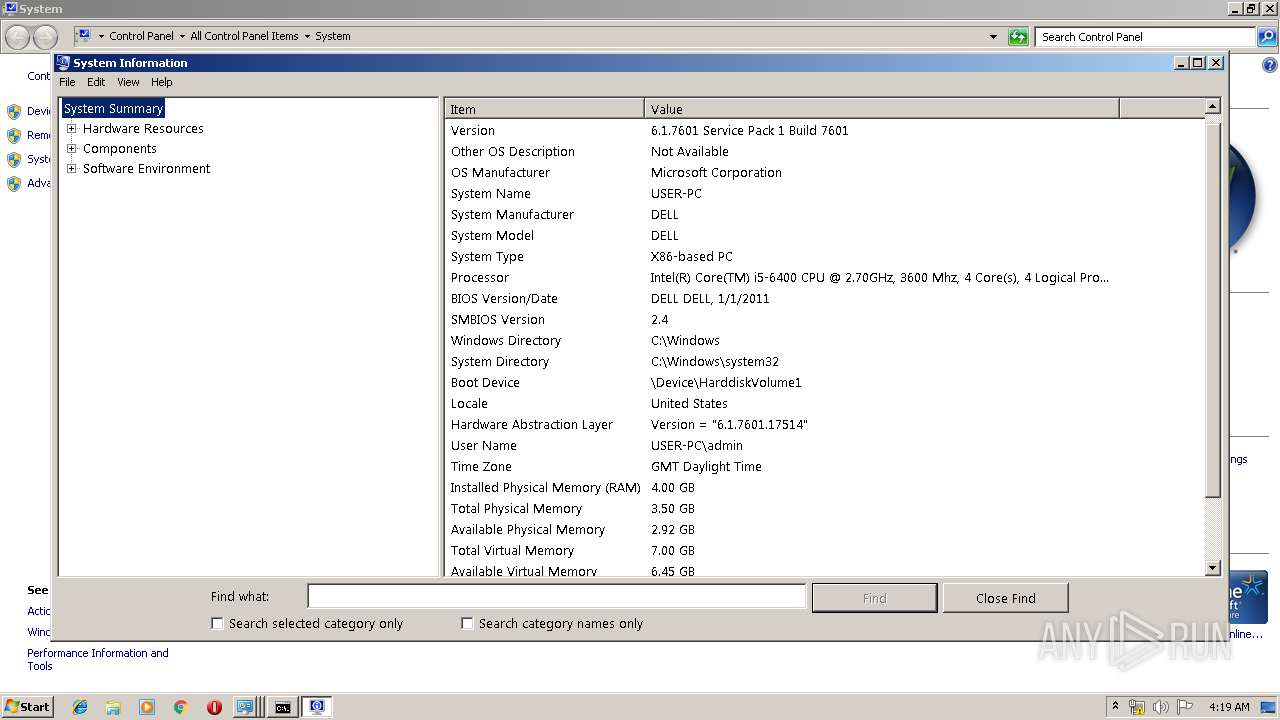Open Control Panel help question icon

1270,65
